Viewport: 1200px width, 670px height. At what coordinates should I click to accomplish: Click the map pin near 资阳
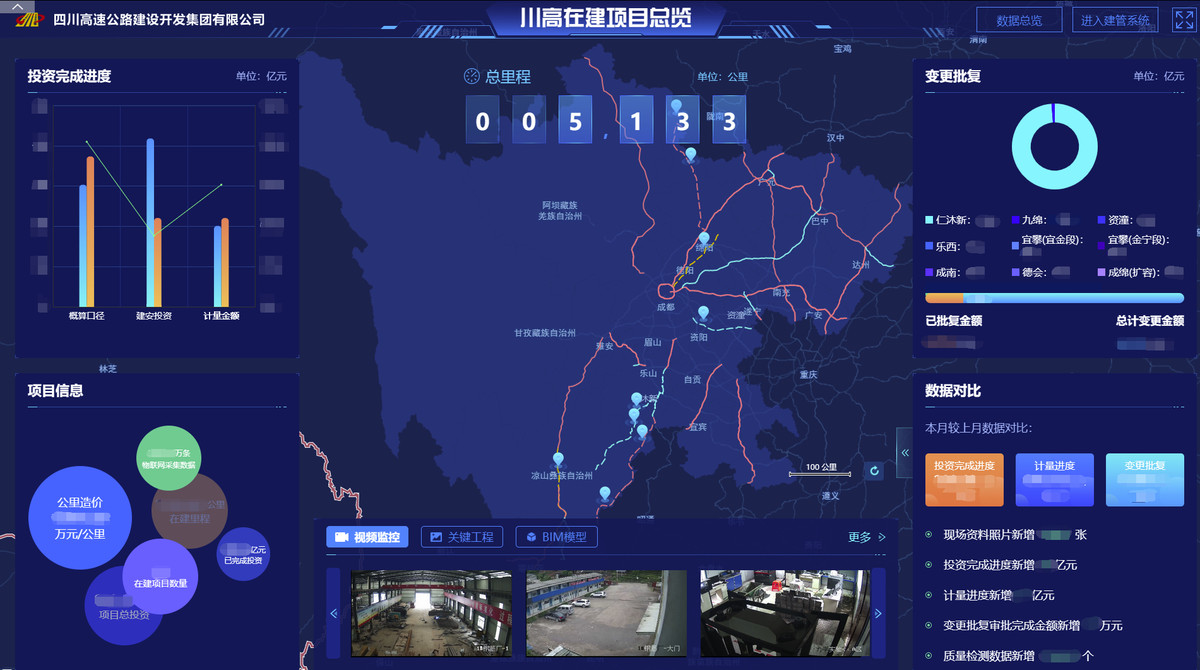coord(704,314)
